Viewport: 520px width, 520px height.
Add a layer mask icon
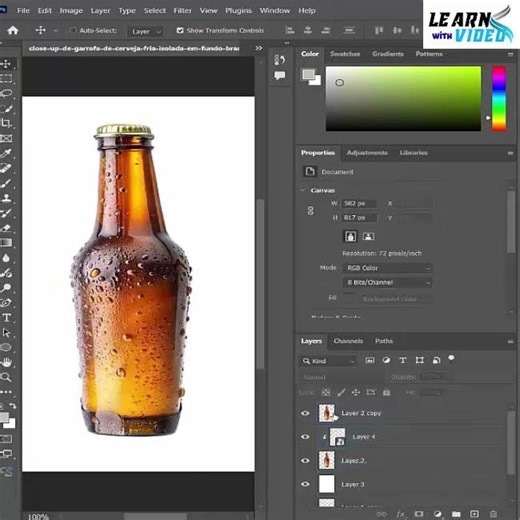tap(419, 514)
